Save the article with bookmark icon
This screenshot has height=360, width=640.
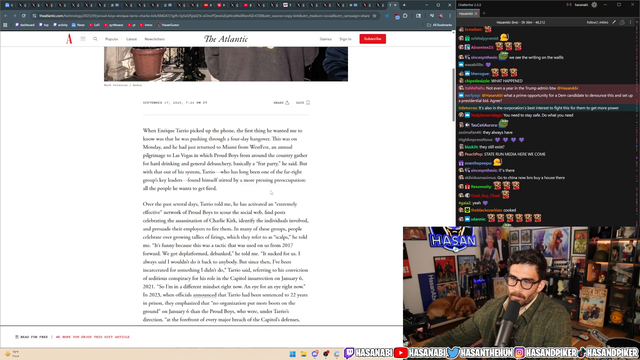pyautogui.click(x=303, y=103)
